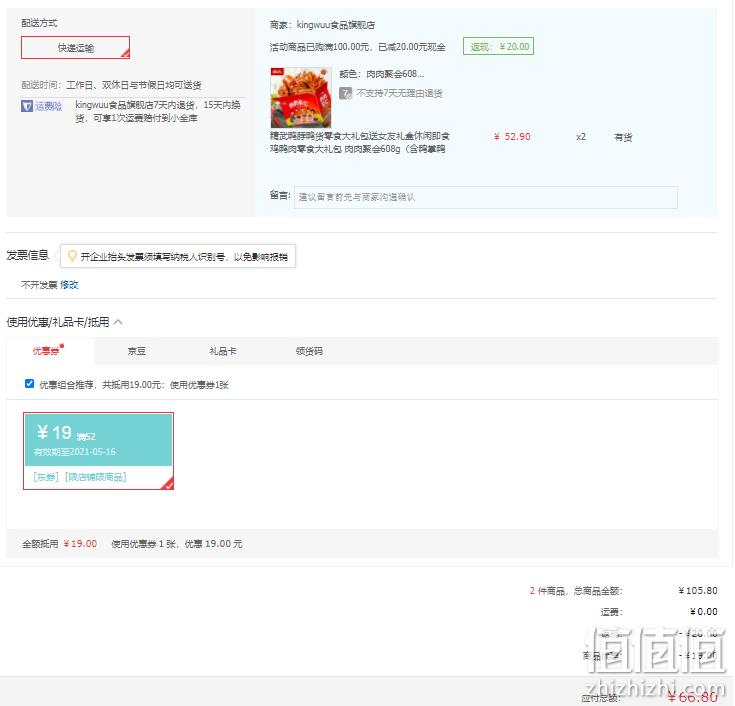Click the 7-day no-return icon

click(x=345, y=93)
